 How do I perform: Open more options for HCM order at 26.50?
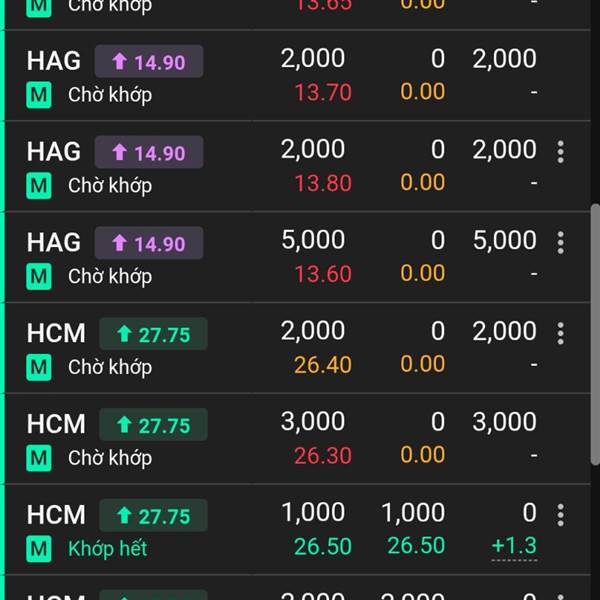560,515
